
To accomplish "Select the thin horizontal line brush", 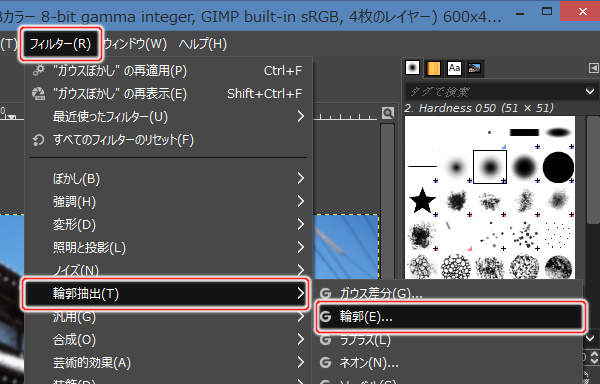I will pyautogui.click(x=422, y=166).
